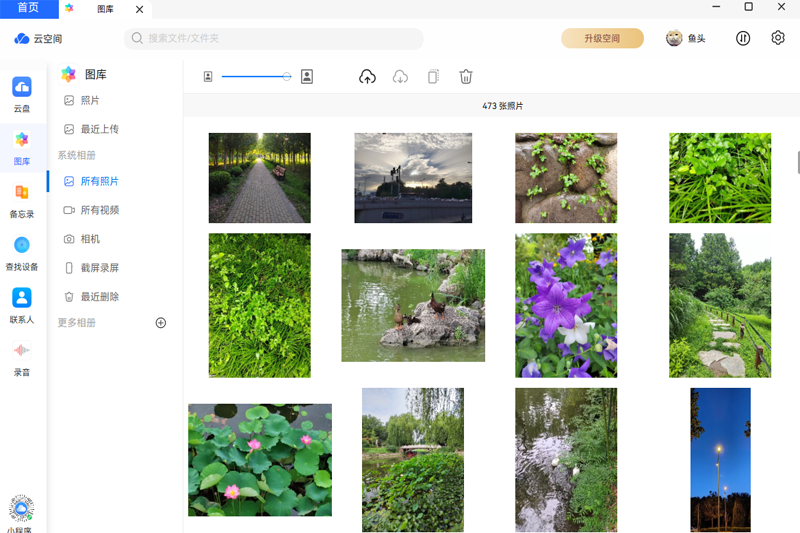800x533 pixels.
Task: Add a new album with plus icon
Action: click(x=161, y=323)
